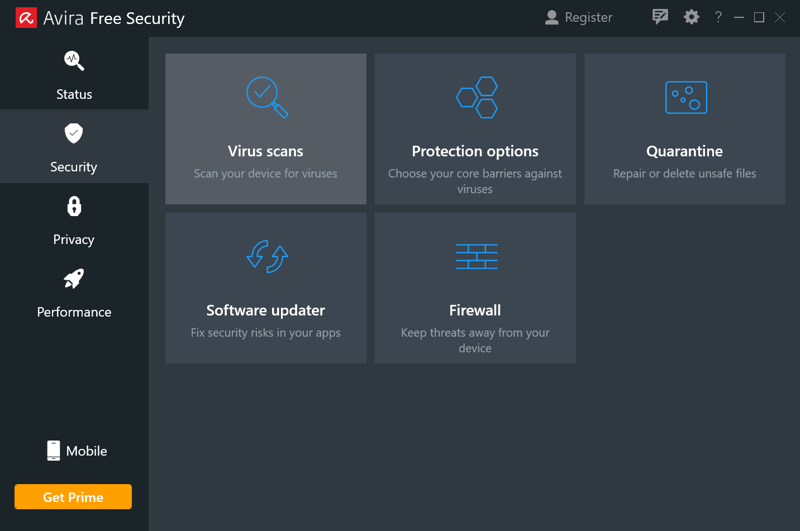This screenshot has width=800, height=531.
Task: Click the Avira red logo icon
Action: pos(26,18)
